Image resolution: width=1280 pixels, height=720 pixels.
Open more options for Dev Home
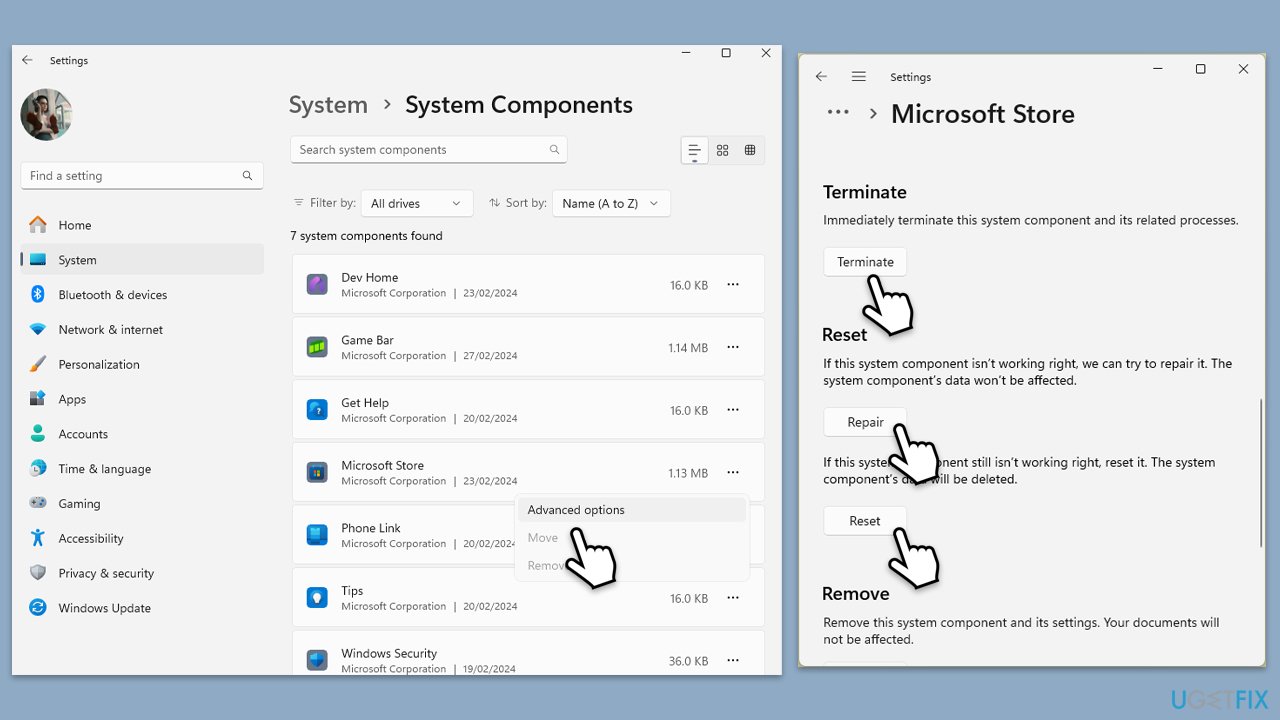click(733, 285)
